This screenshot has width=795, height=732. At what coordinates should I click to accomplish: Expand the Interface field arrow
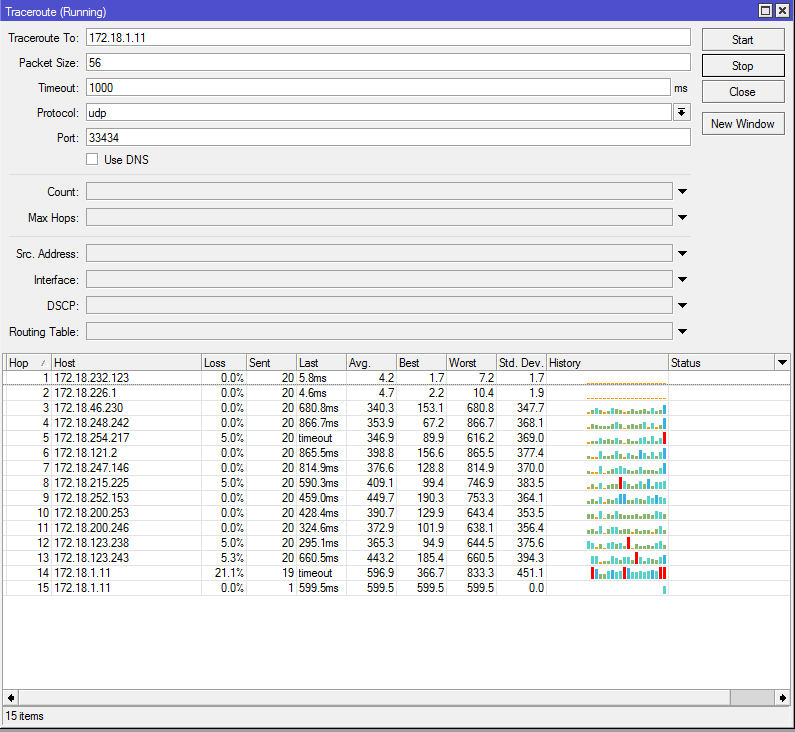[x=683, y=280]
